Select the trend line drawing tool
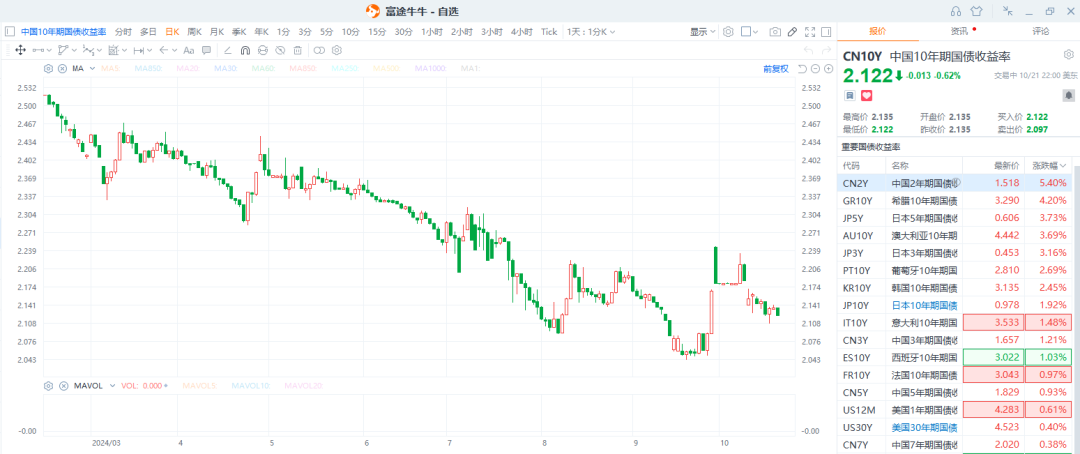This screenshot has width=1080, height=454. tap(40, 50)
